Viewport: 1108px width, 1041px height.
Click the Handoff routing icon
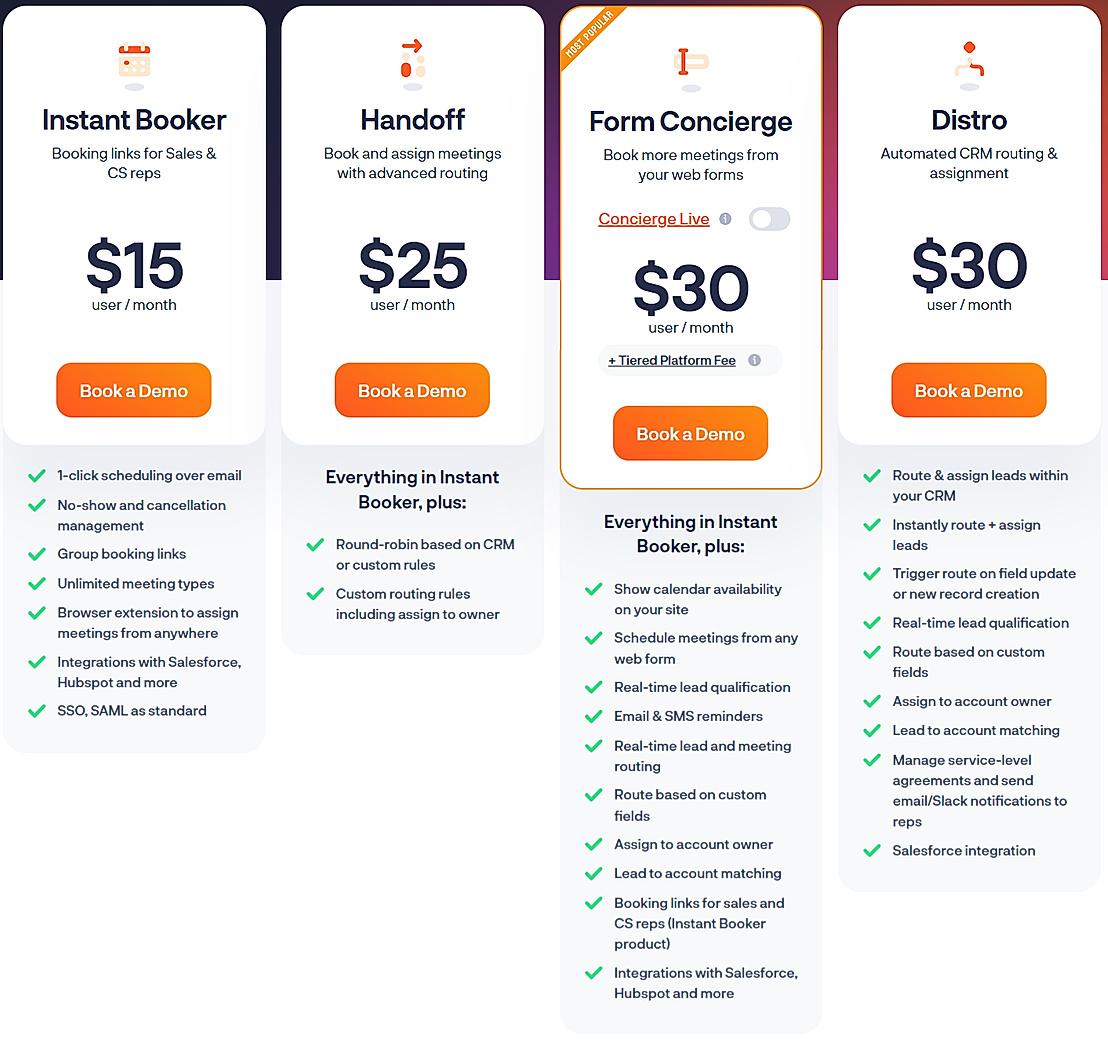coord(412,60)
